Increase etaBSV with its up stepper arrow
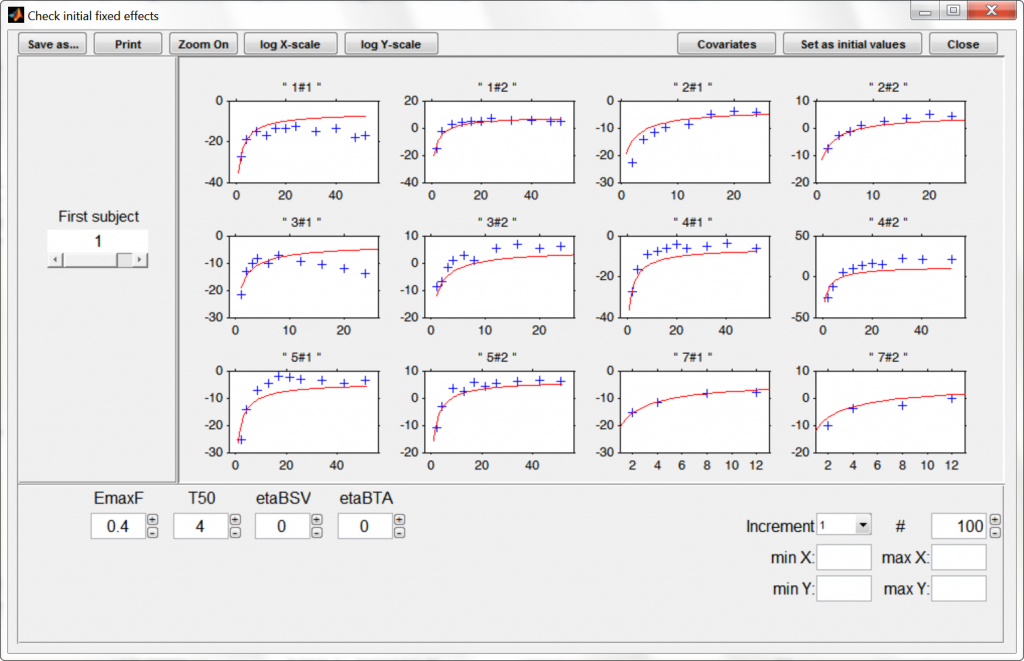Screen dimensions: 1024x661 pos(317,519)
